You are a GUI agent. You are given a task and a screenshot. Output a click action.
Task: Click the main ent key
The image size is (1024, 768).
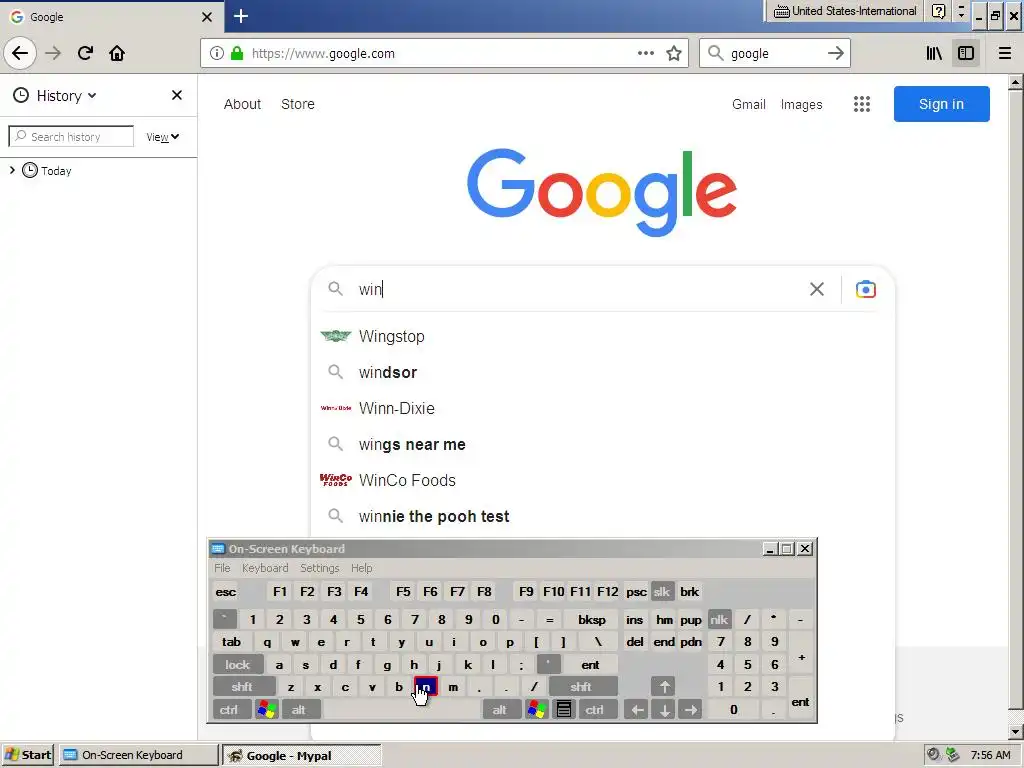point(590,665)
